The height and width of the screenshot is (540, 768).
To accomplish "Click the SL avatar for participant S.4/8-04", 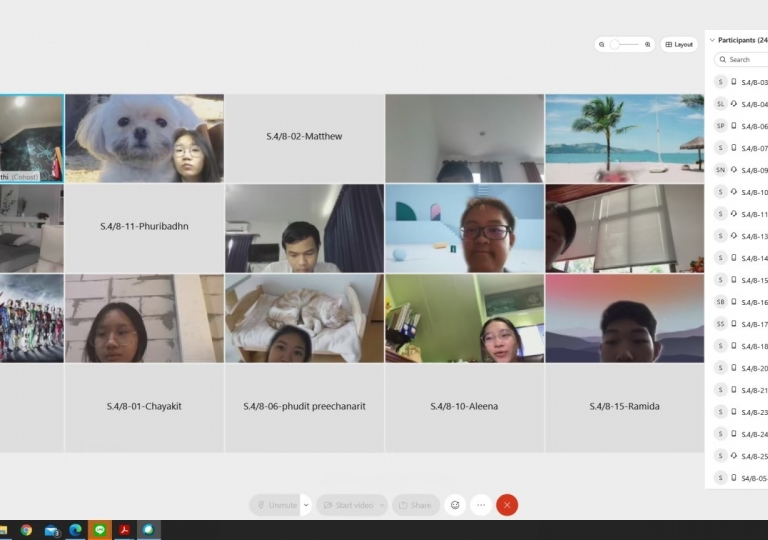I will 720,104.
